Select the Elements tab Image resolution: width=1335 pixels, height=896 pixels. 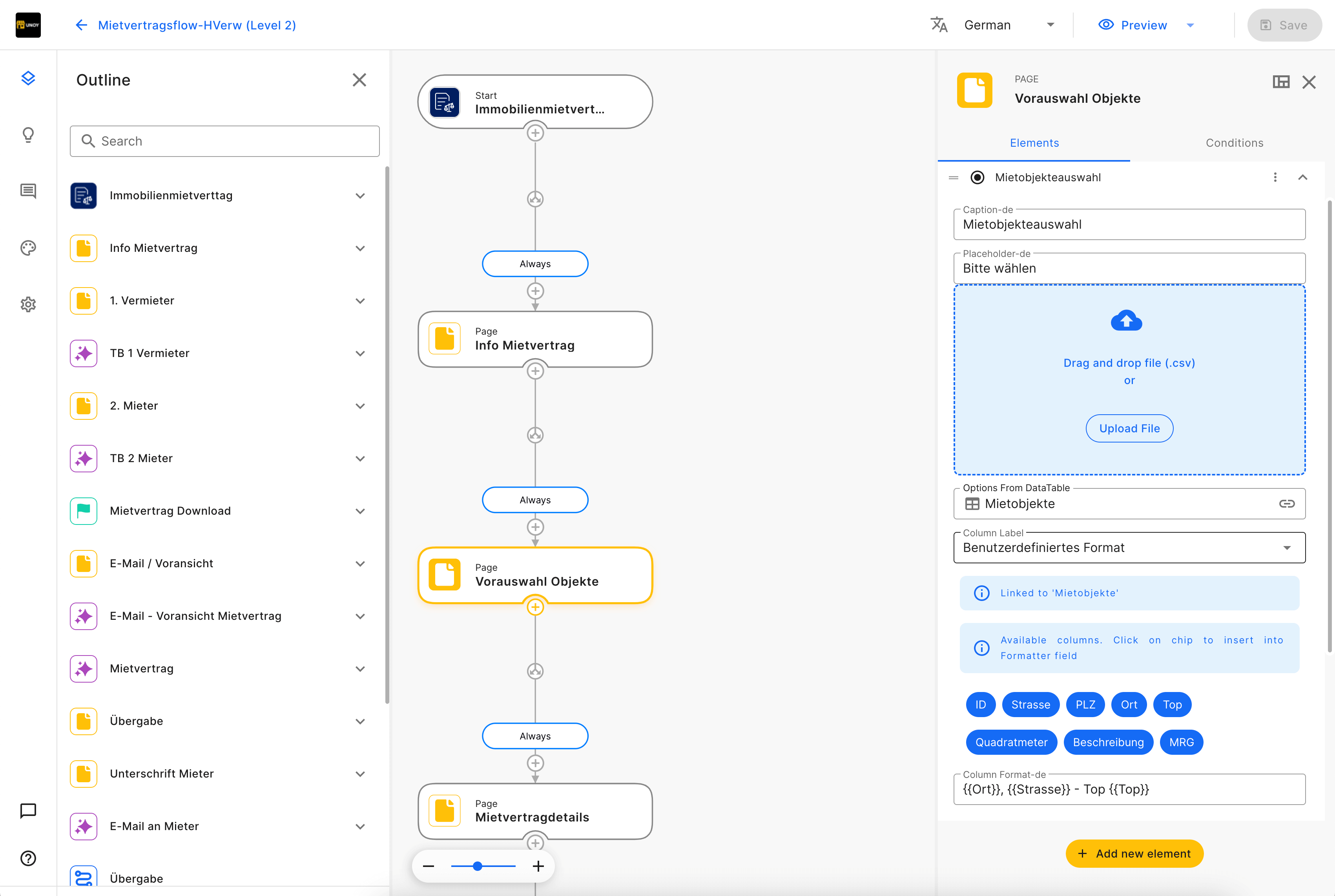pos(1034,143)
